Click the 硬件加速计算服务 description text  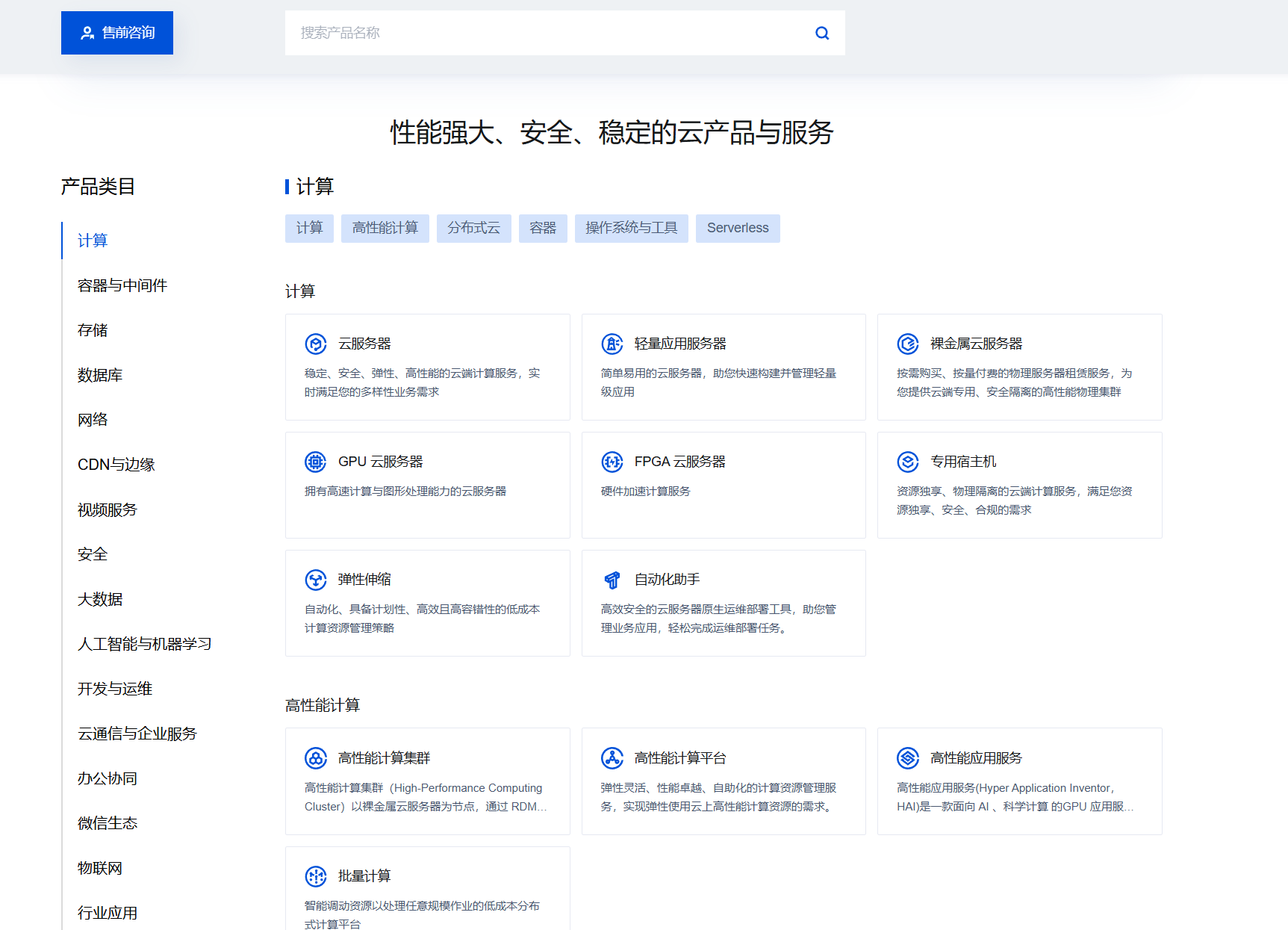tap(646, 492)
